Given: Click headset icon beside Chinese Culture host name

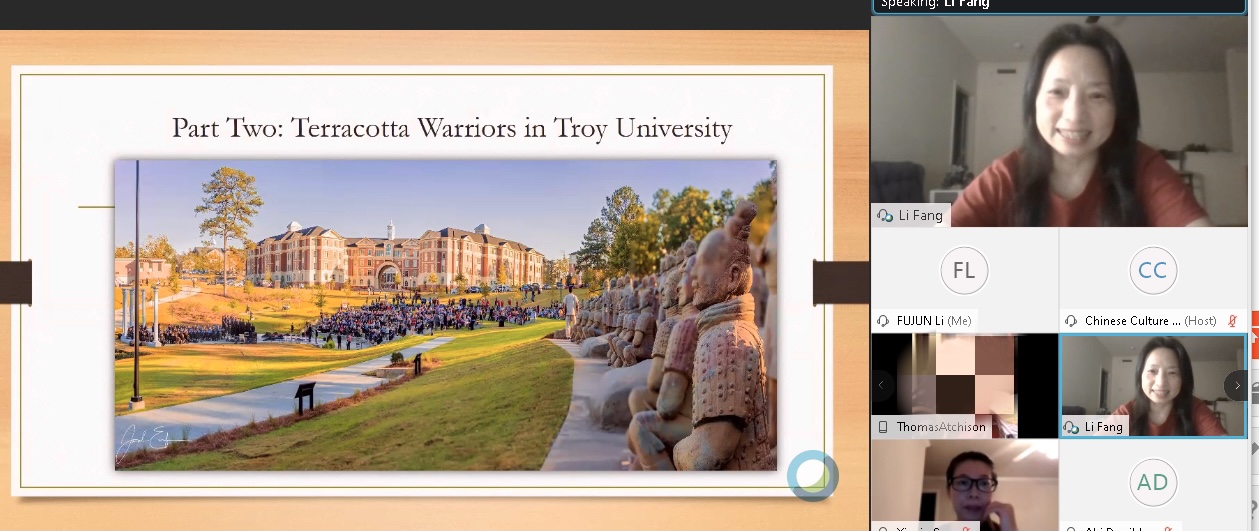Looking at the screenshot, I should click(x=1072, y=321).
